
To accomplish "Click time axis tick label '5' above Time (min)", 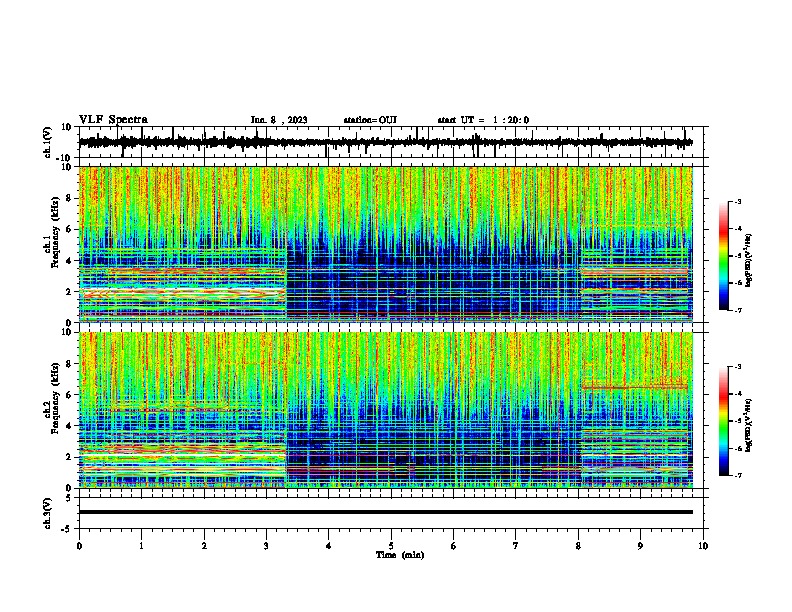I will (391, 546).
